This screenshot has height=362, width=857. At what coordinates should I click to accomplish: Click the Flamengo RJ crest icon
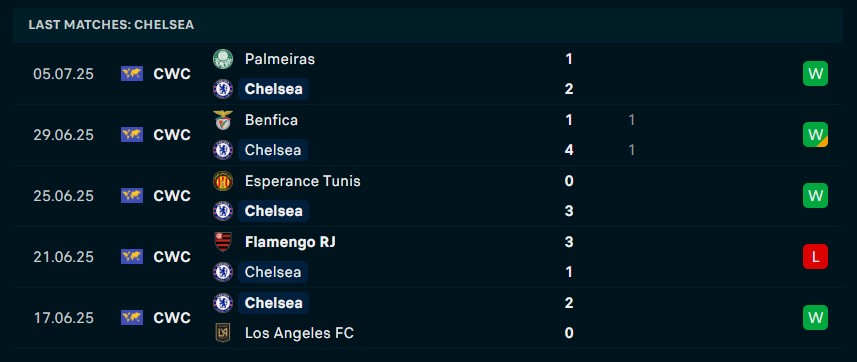222,242
